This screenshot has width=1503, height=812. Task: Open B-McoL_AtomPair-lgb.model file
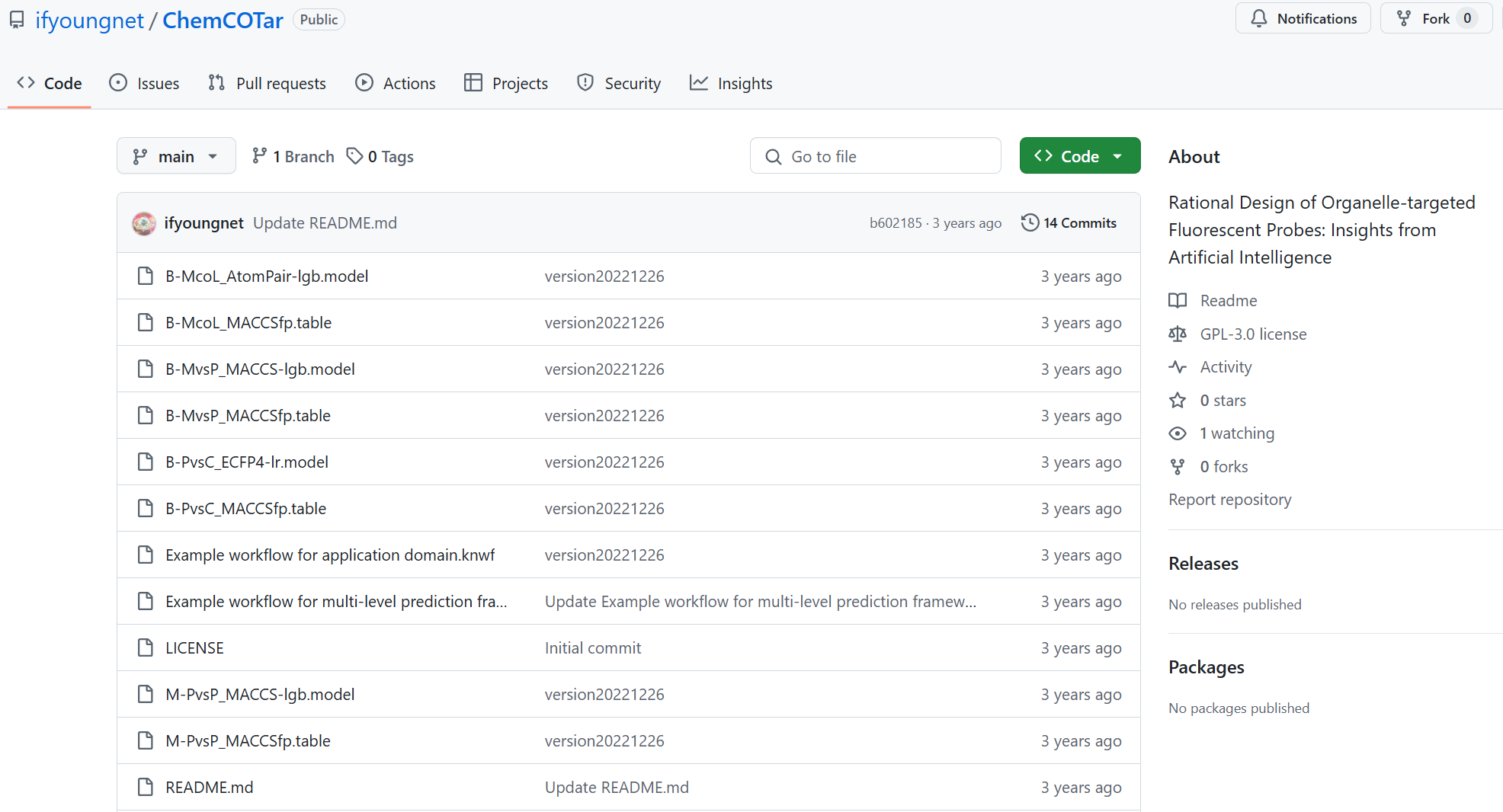click(267, 276)
